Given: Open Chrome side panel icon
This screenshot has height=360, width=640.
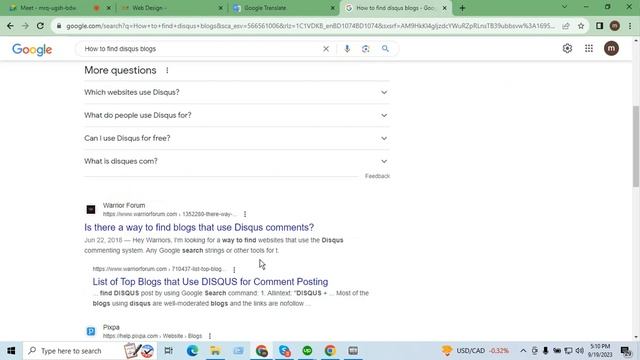Looking at the screenshot, I should coord(599,26).
